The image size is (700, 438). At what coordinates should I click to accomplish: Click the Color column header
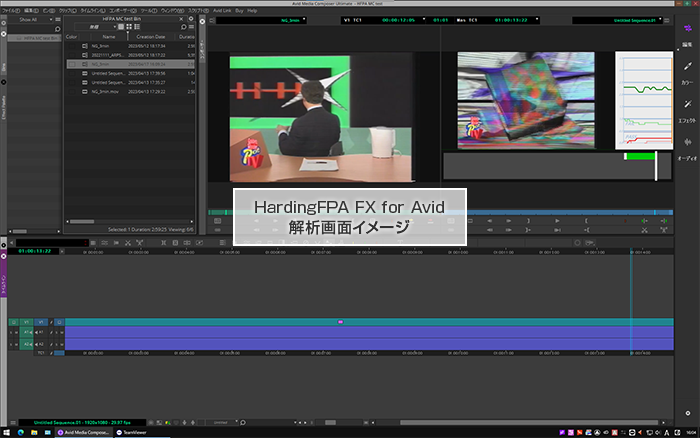71,37
